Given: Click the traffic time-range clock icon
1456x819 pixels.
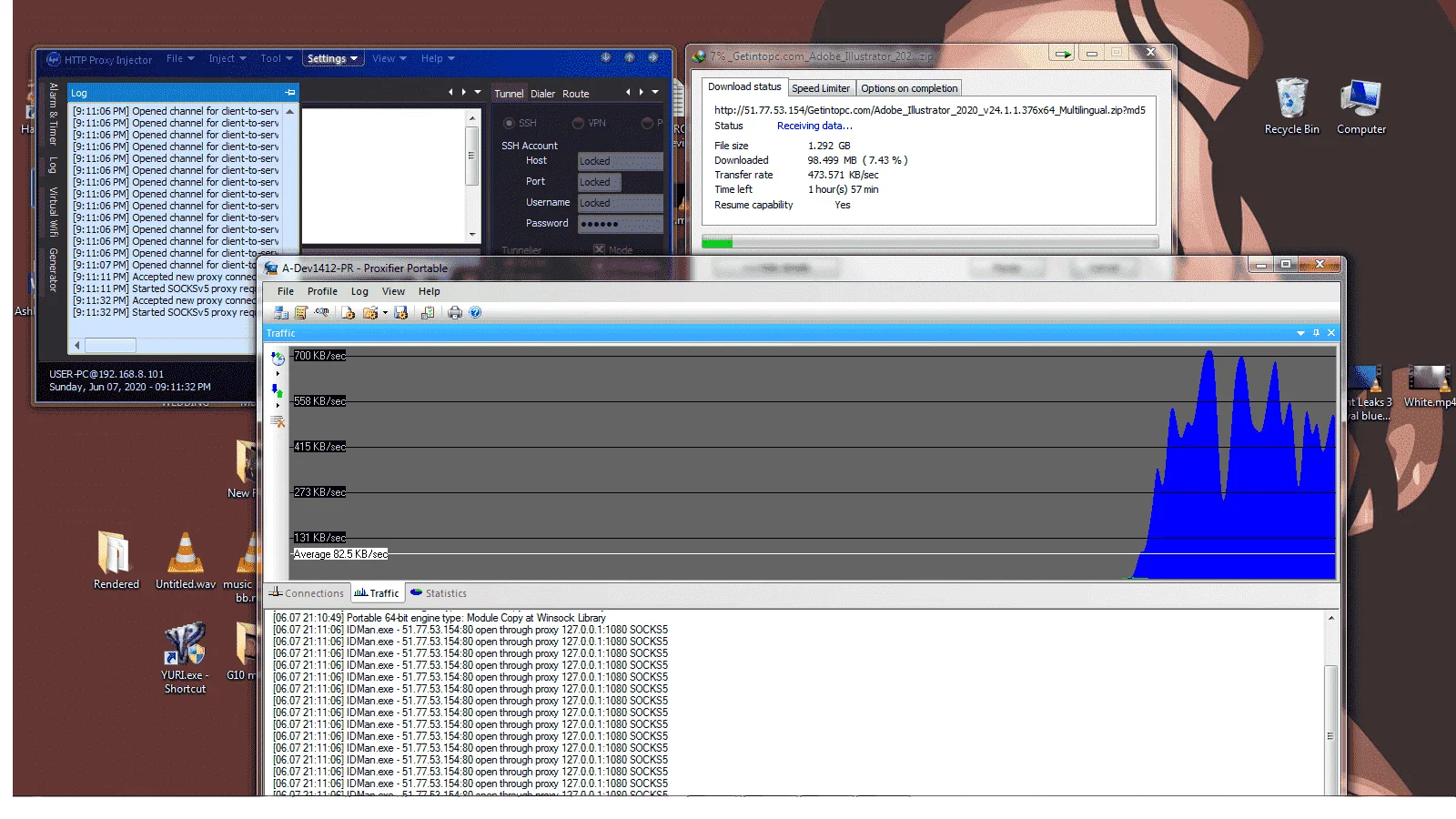Looking at the screenshot, I should (278, 359).
